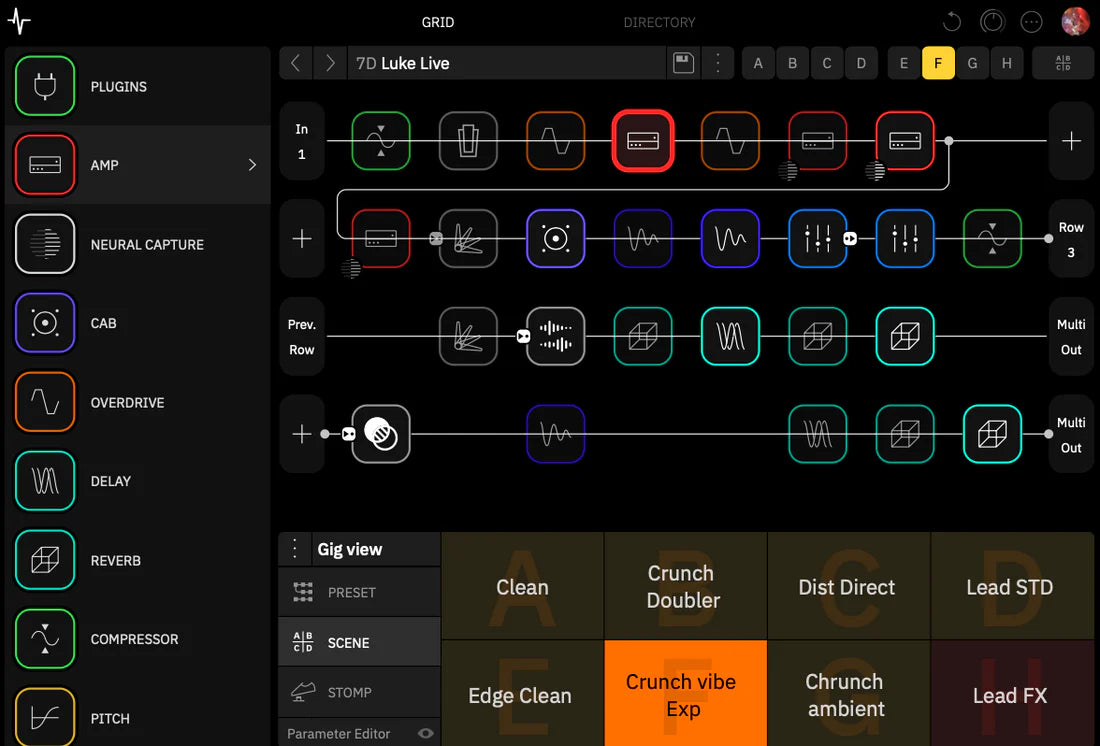Activate the Clean scene pad
The width and height of the screenshot is (1100, 746).
coord(522,586)
